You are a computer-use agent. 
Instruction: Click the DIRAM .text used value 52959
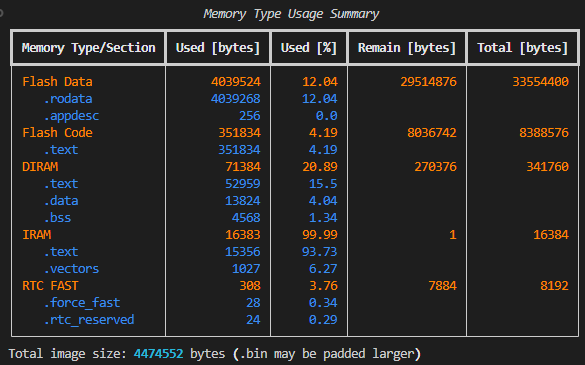point(243,184)
